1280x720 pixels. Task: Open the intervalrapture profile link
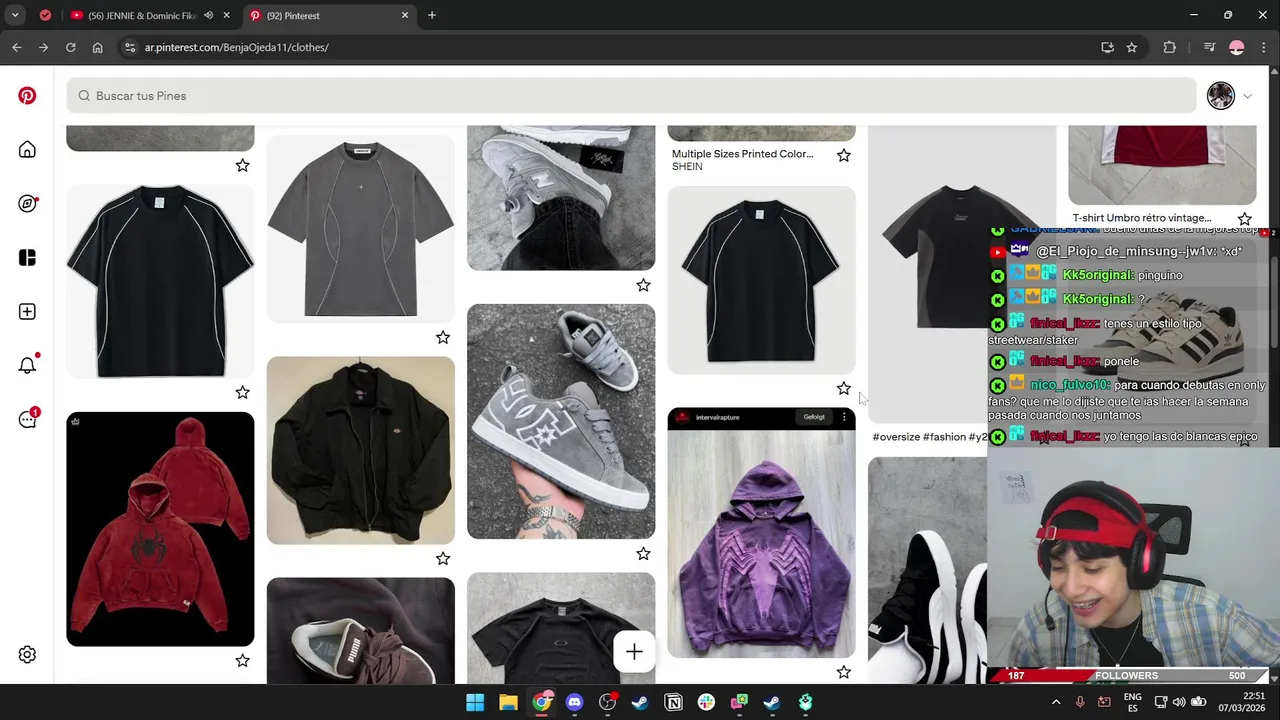tap(717, 417)
